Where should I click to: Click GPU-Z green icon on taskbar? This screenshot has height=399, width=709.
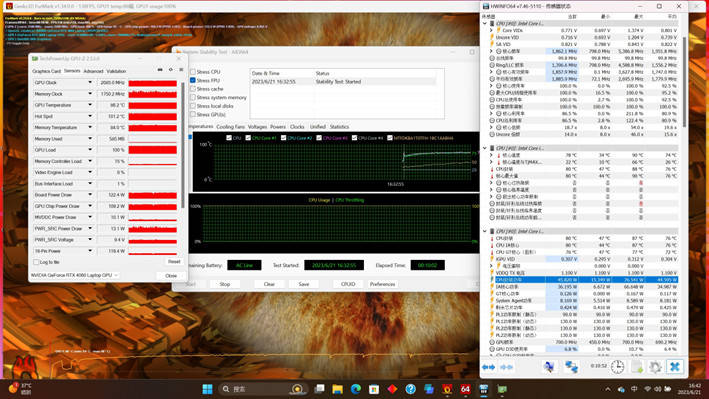click(x=502, y=389)
